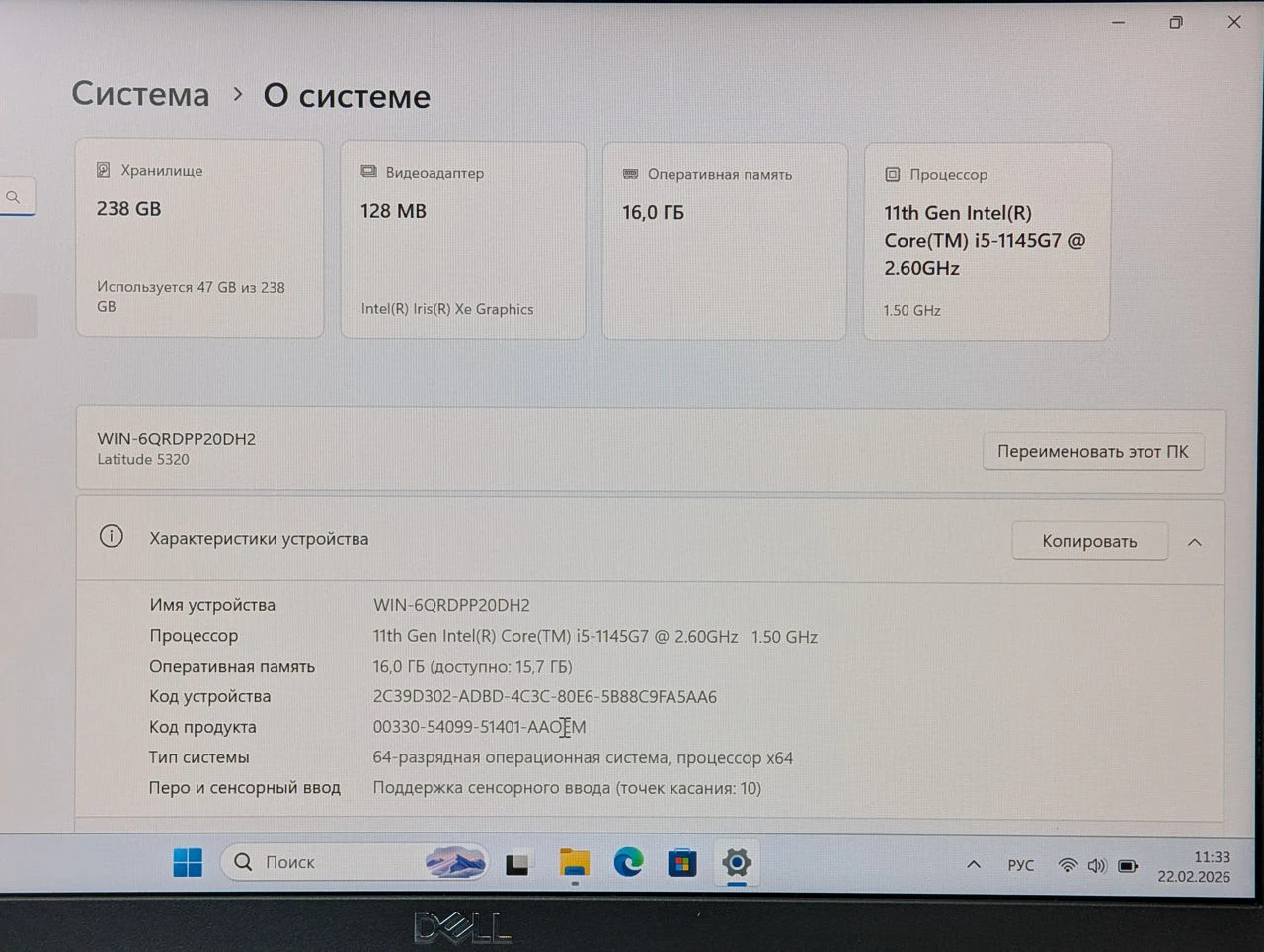Click the battery status tray icon
Image resolution: width=1264 pixels, height=952 pixels.
[x=1128, y=866]
